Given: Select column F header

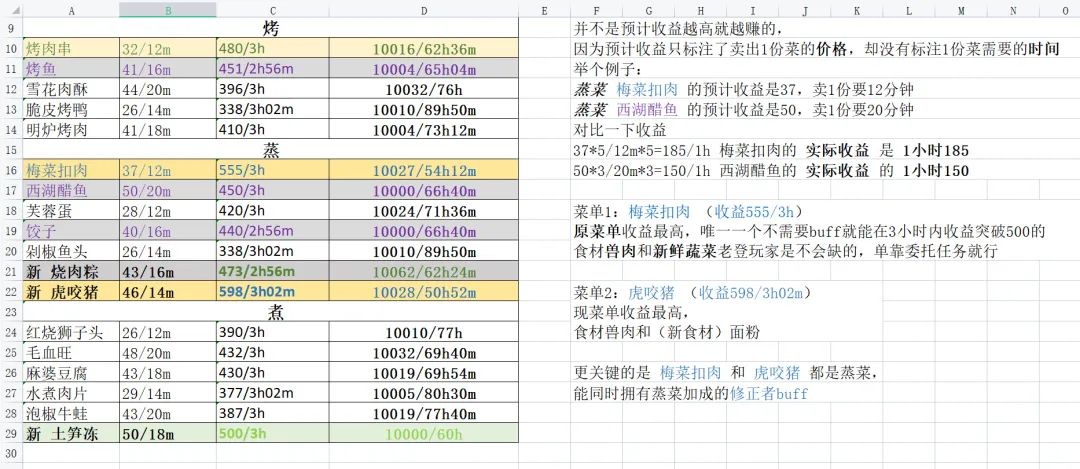Looking at the screenshot, I should pos(596,10).
